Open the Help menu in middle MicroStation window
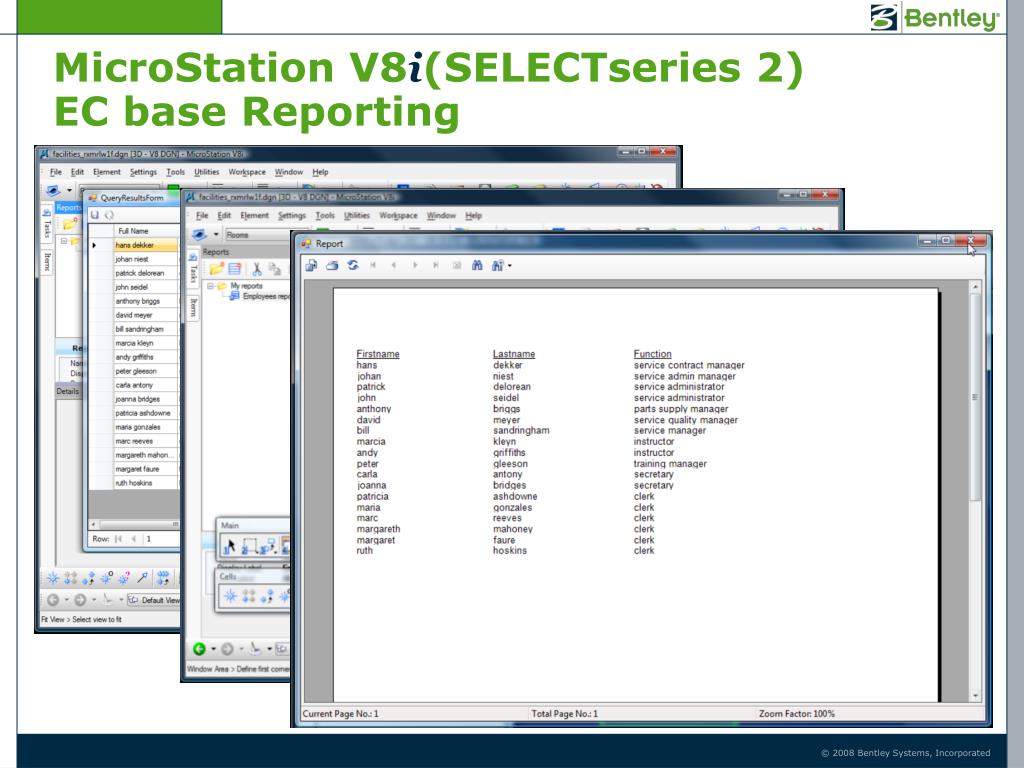This screenshot has width=1024, height=768. click(473, 216)
